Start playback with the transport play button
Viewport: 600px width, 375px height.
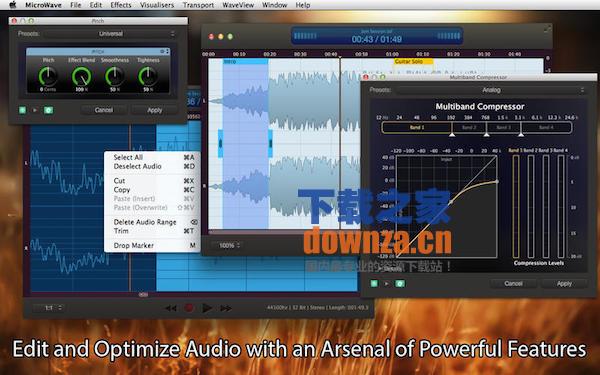point(207,308)
